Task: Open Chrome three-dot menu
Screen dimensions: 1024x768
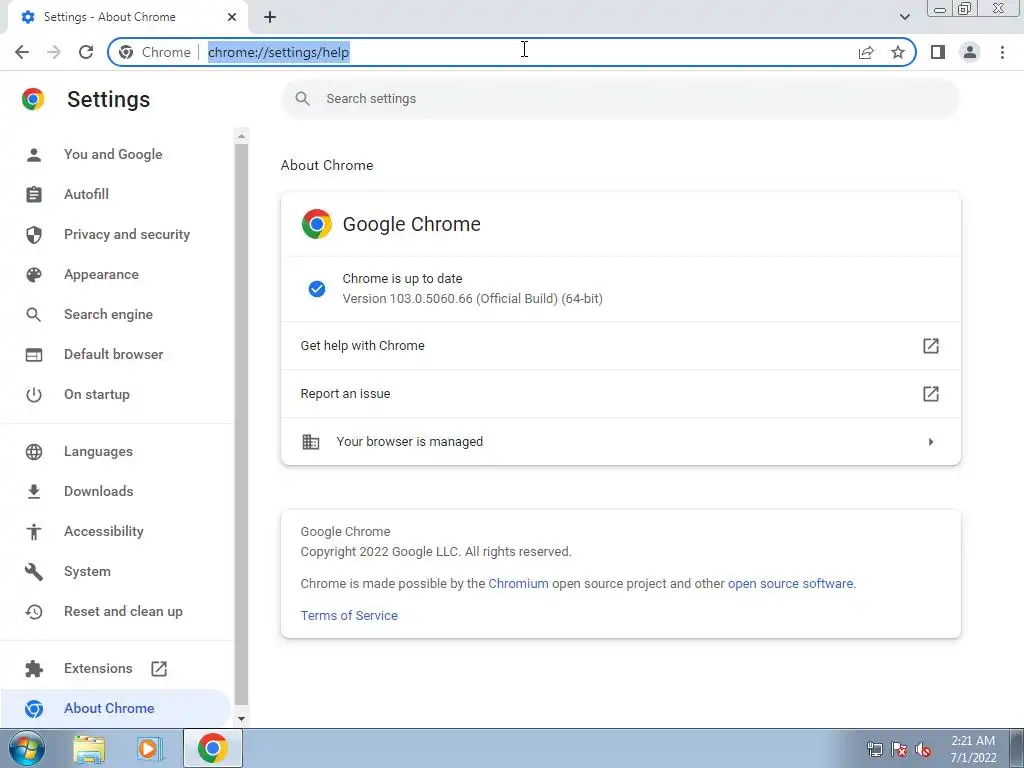Action: [1002, 52]
